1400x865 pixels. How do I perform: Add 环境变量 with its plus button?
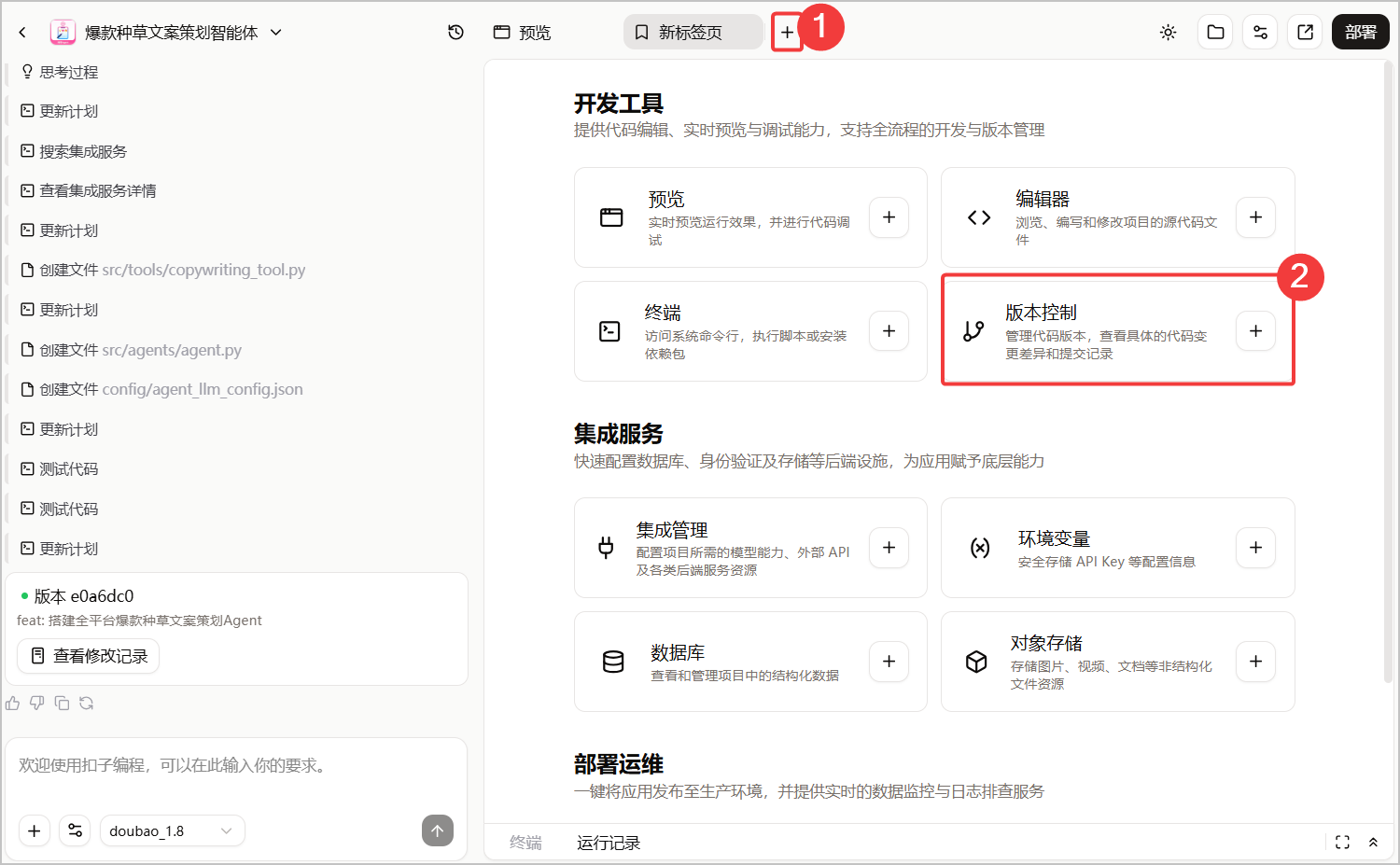(x=1255, y=548)
